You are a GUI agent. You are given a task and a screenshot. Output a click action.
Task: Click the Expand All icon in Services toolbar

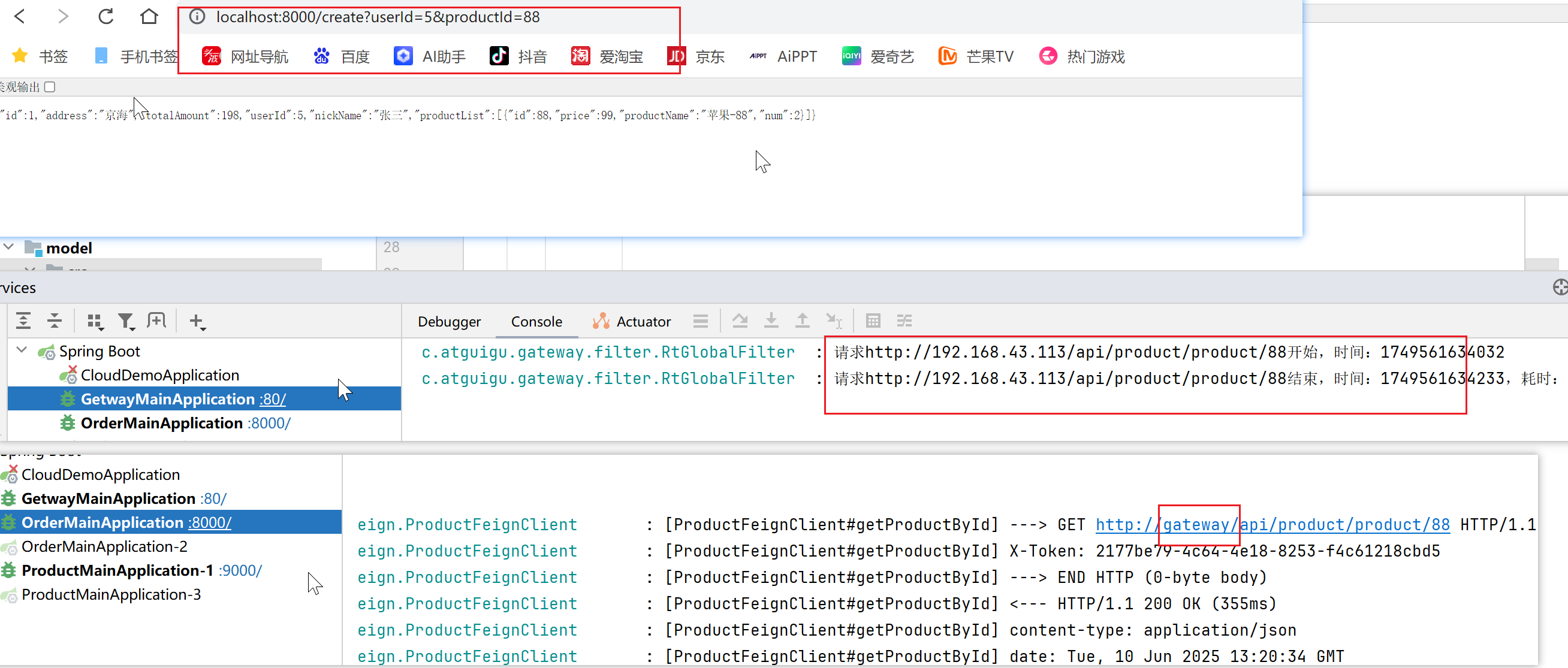click(x=23, y=321)
